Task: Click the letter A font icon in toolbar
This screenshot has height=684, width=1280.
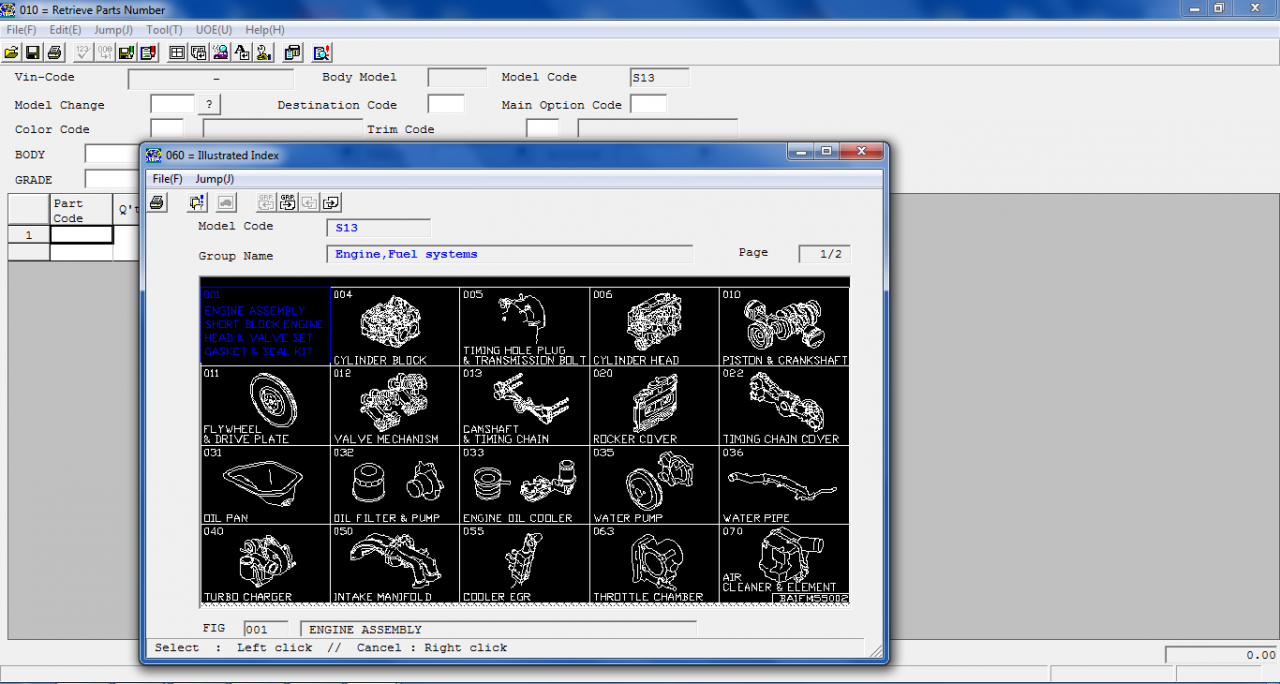Action: click(x=242, y=52)
